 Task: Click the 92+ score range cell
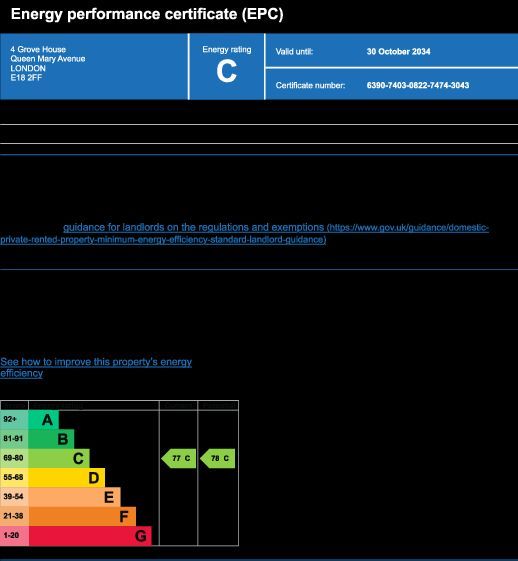point(14,420)
